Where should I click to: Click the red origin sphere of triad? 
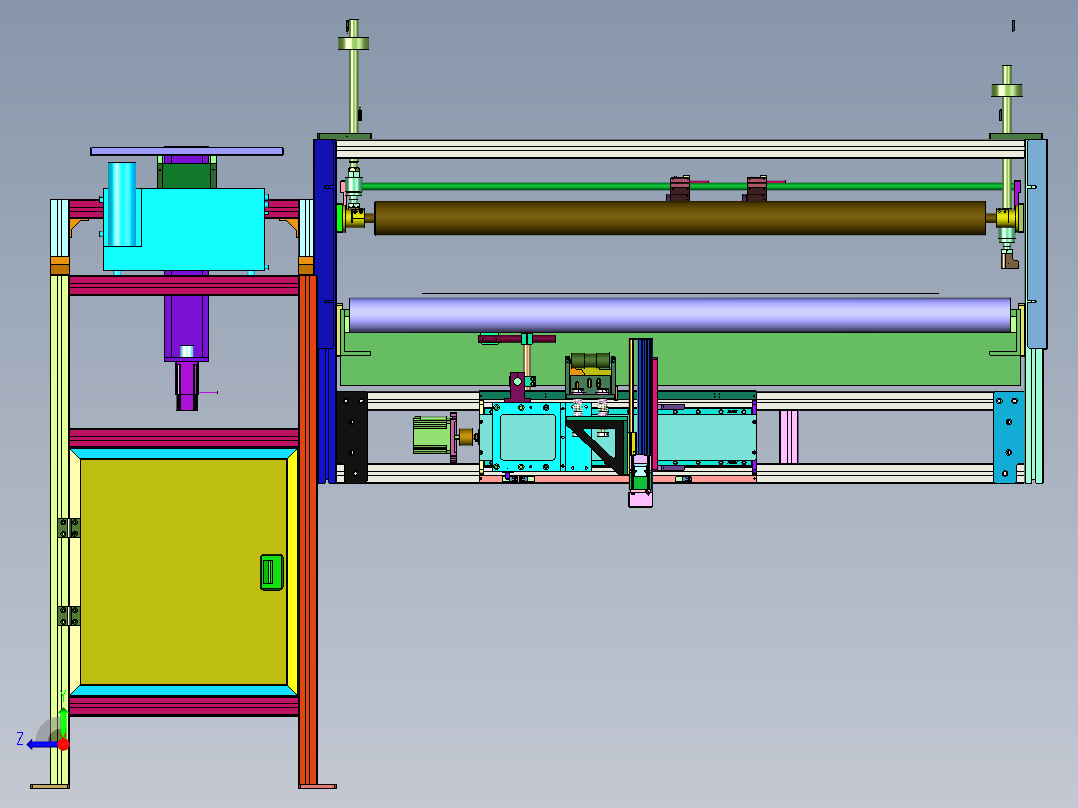coord(63,744)
